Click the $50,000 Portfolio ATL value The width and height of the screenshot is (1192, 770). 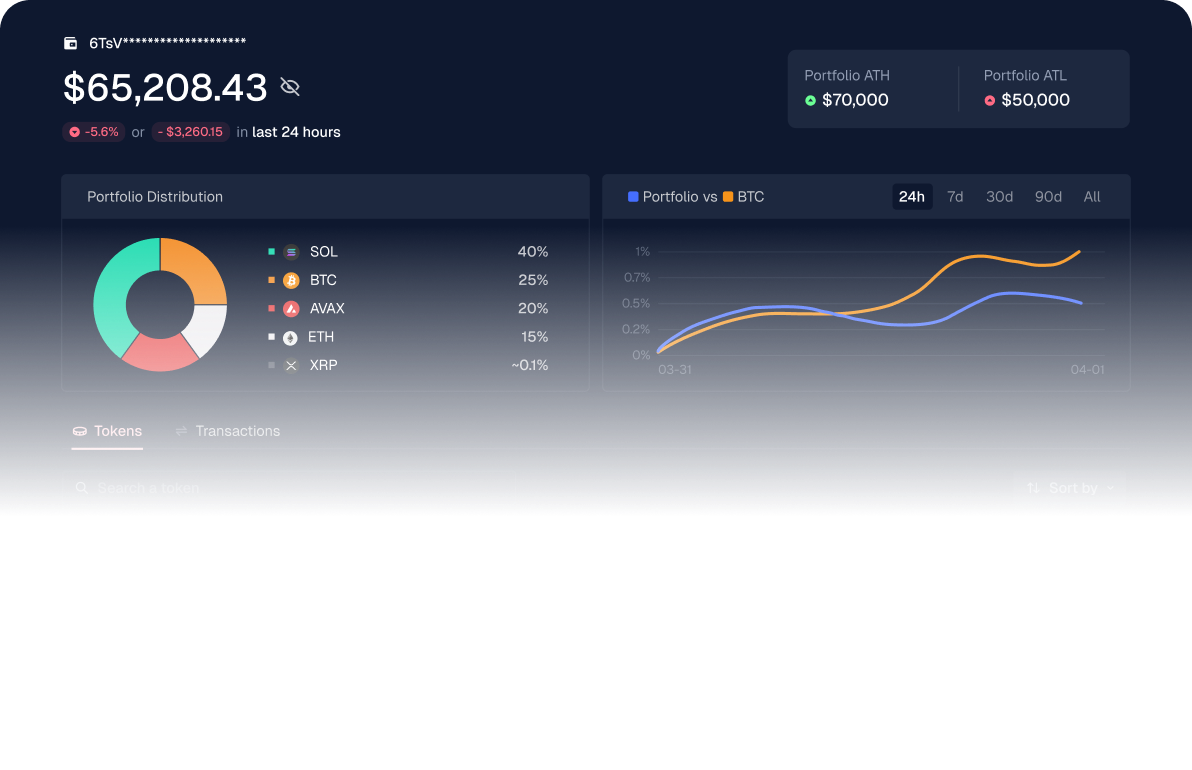pos(1035,100)
